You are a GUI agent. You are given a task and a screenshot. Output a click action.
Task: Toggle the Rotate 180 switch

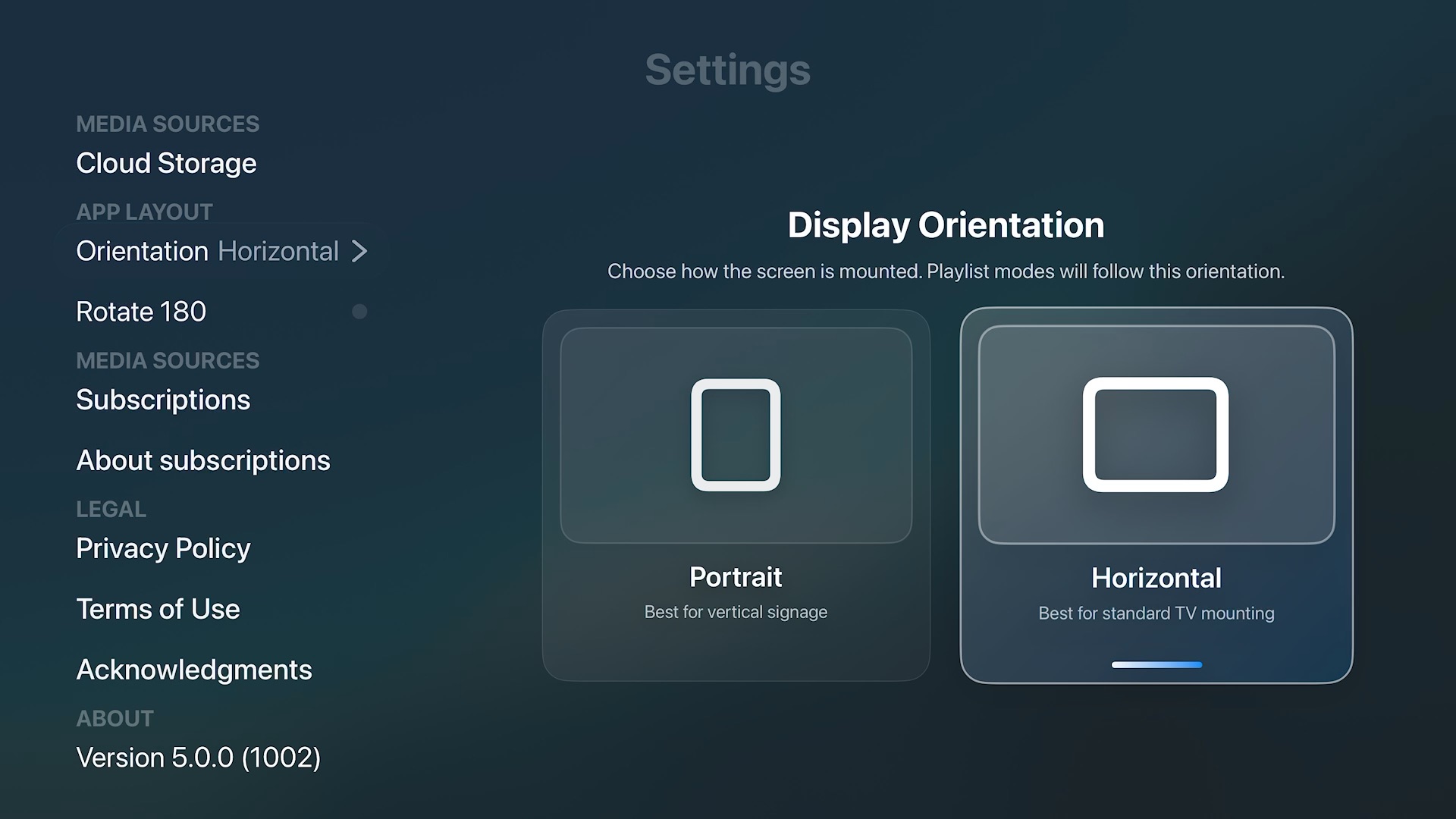pos(359,312)
